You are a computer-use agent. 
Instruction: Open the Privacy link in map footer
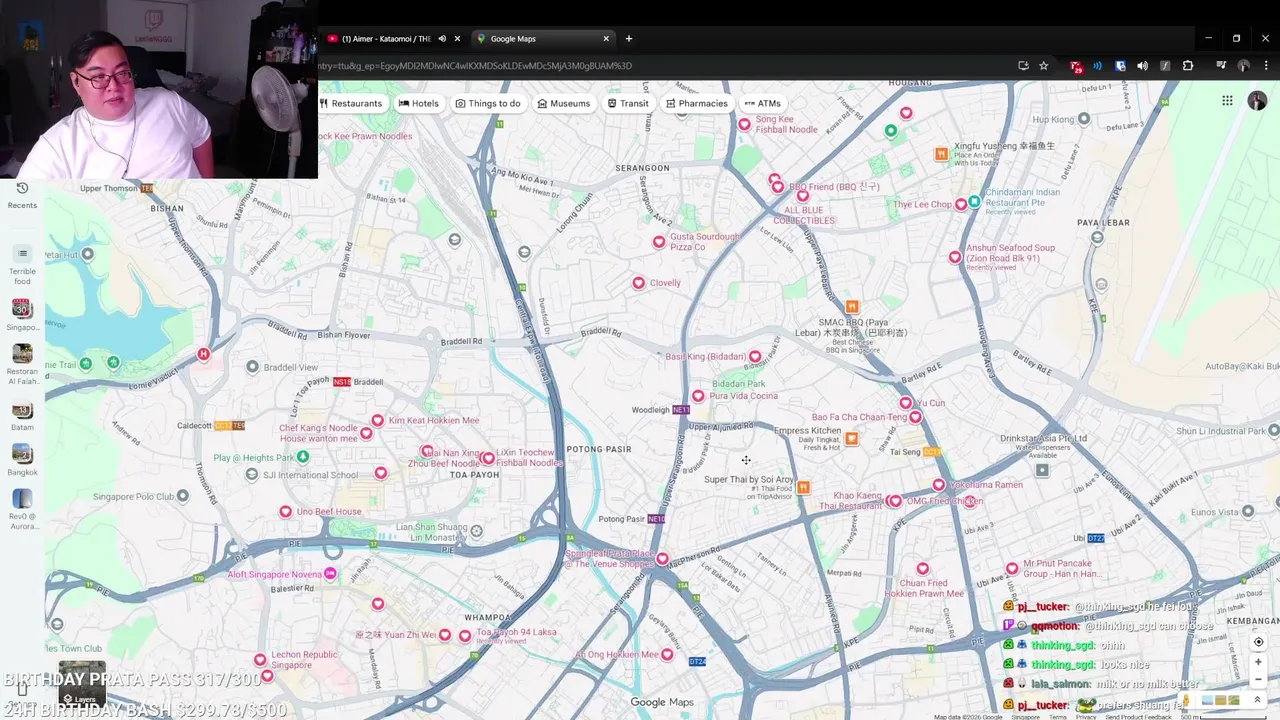1086,717
